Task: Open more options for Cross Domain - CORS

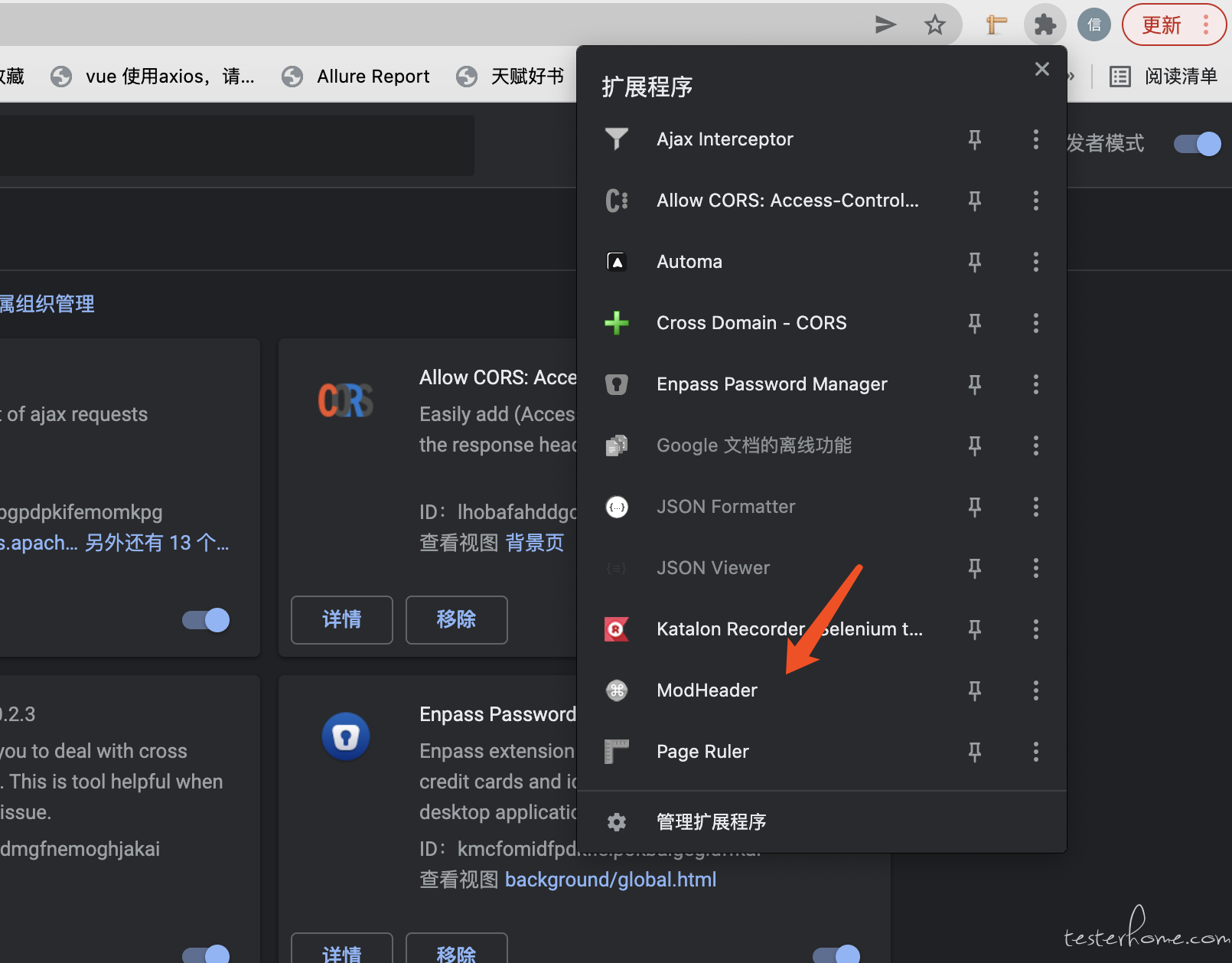Action: (1036, 323)
